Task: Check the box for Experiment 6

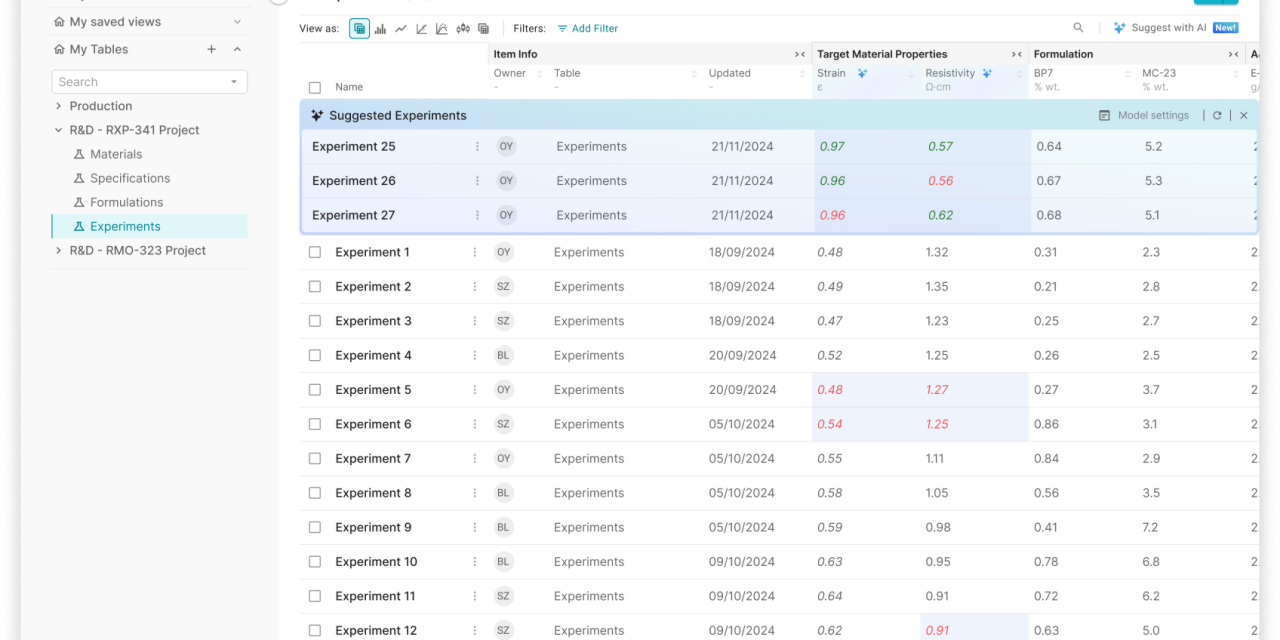Action: pyautogui.click(x=315, y=425)
